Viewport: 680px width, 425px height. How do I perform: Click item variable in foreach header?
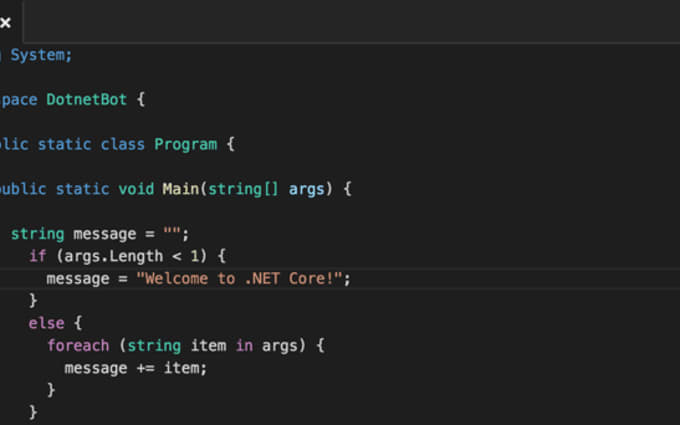208,345
